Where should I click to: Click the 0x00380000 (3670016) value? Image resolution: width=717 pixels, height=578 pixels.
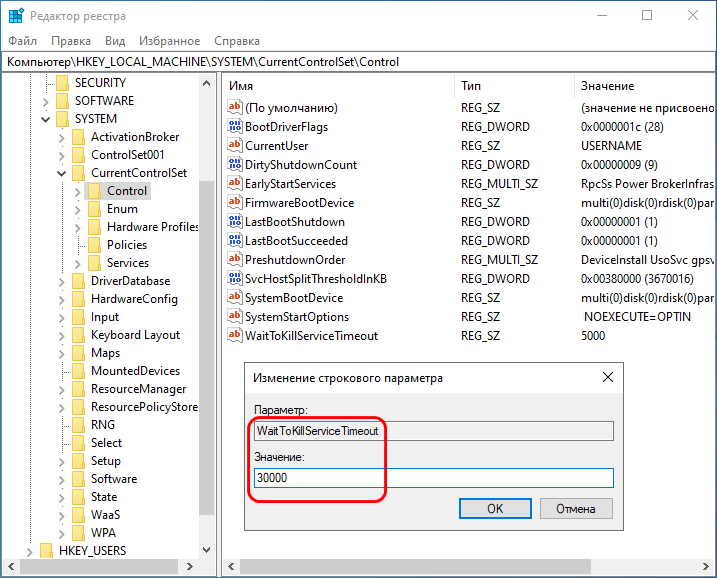pos(637,278)
